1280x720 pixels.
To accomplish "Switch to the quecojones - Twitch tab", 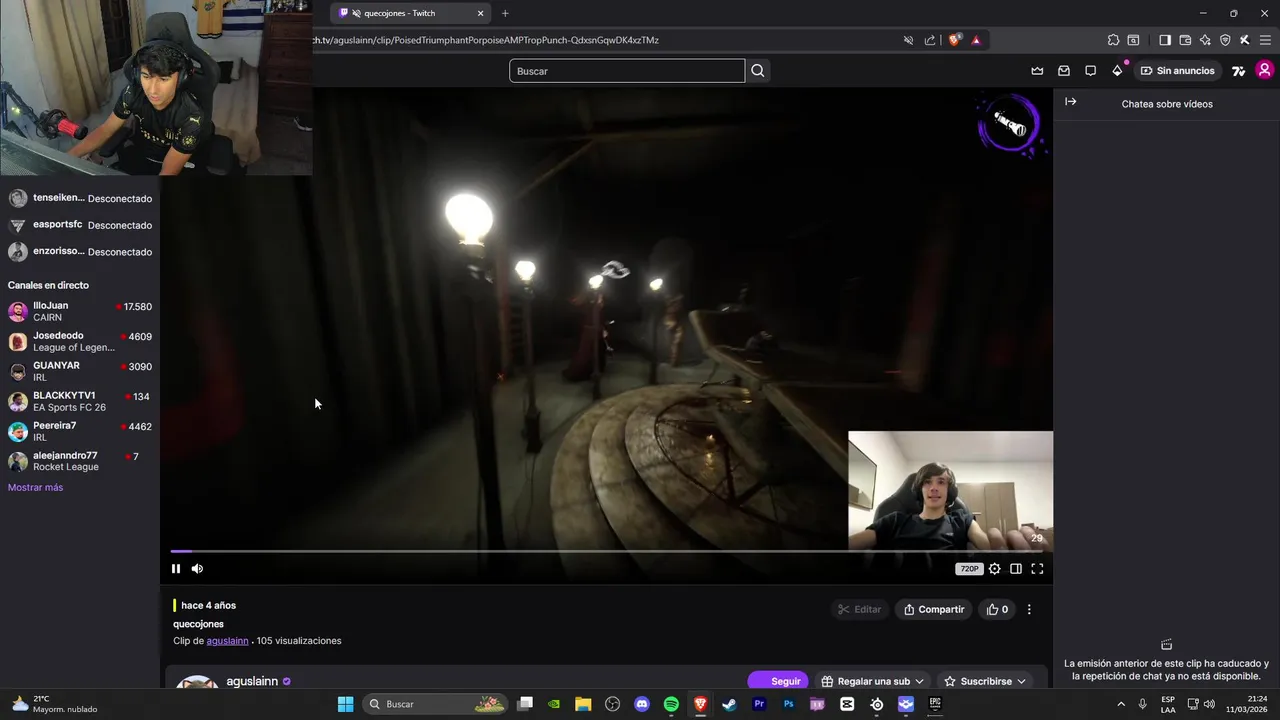I will [x=410, y=13].
